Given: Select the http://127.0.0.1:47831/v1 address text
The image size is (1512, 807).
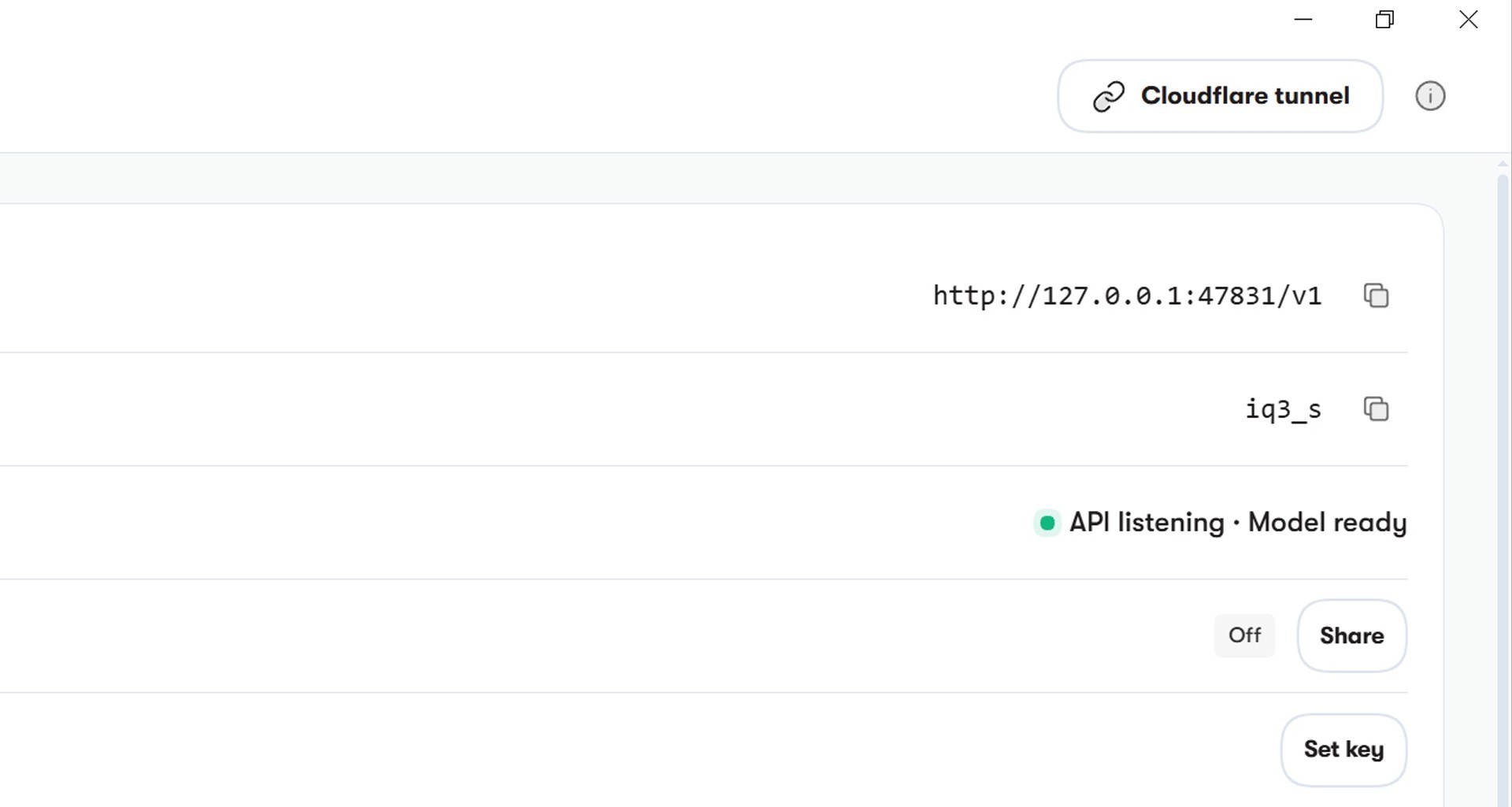Looking at the screenshot, I should pyautogui.click(x=1127, y=296).
